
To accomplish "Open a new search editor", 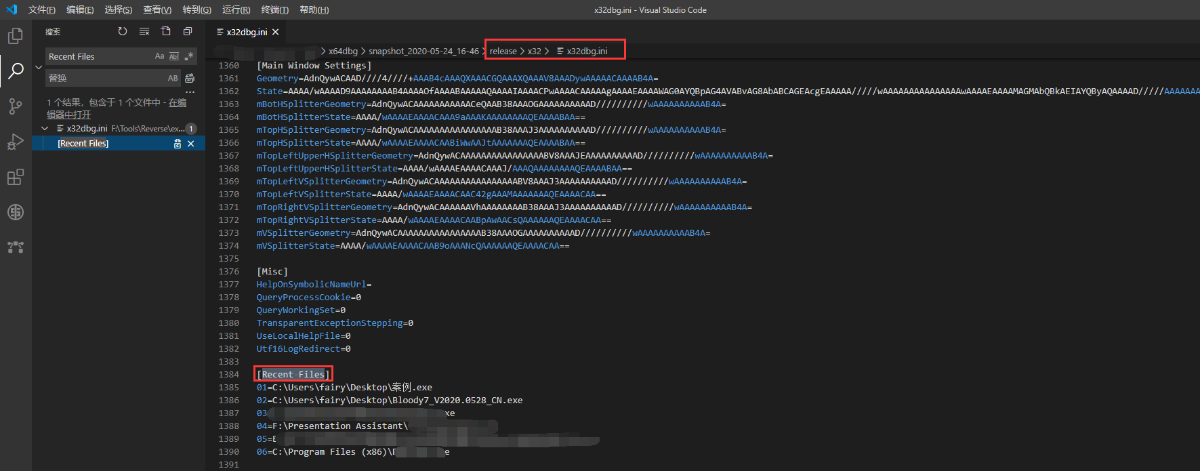I will 166,32.
